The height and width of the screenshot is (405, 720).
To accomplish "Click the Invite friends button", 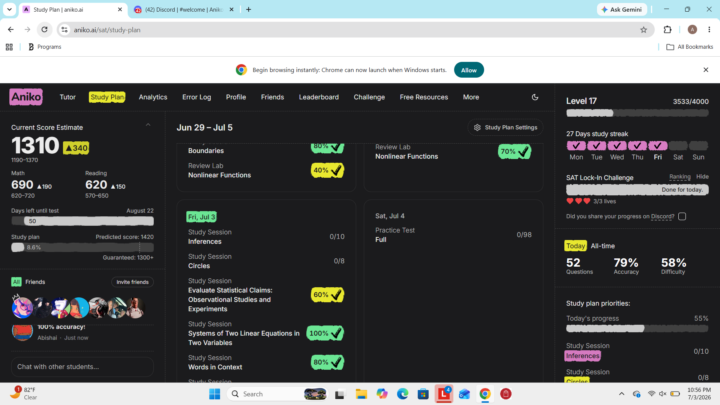I will tap(132, 282).
